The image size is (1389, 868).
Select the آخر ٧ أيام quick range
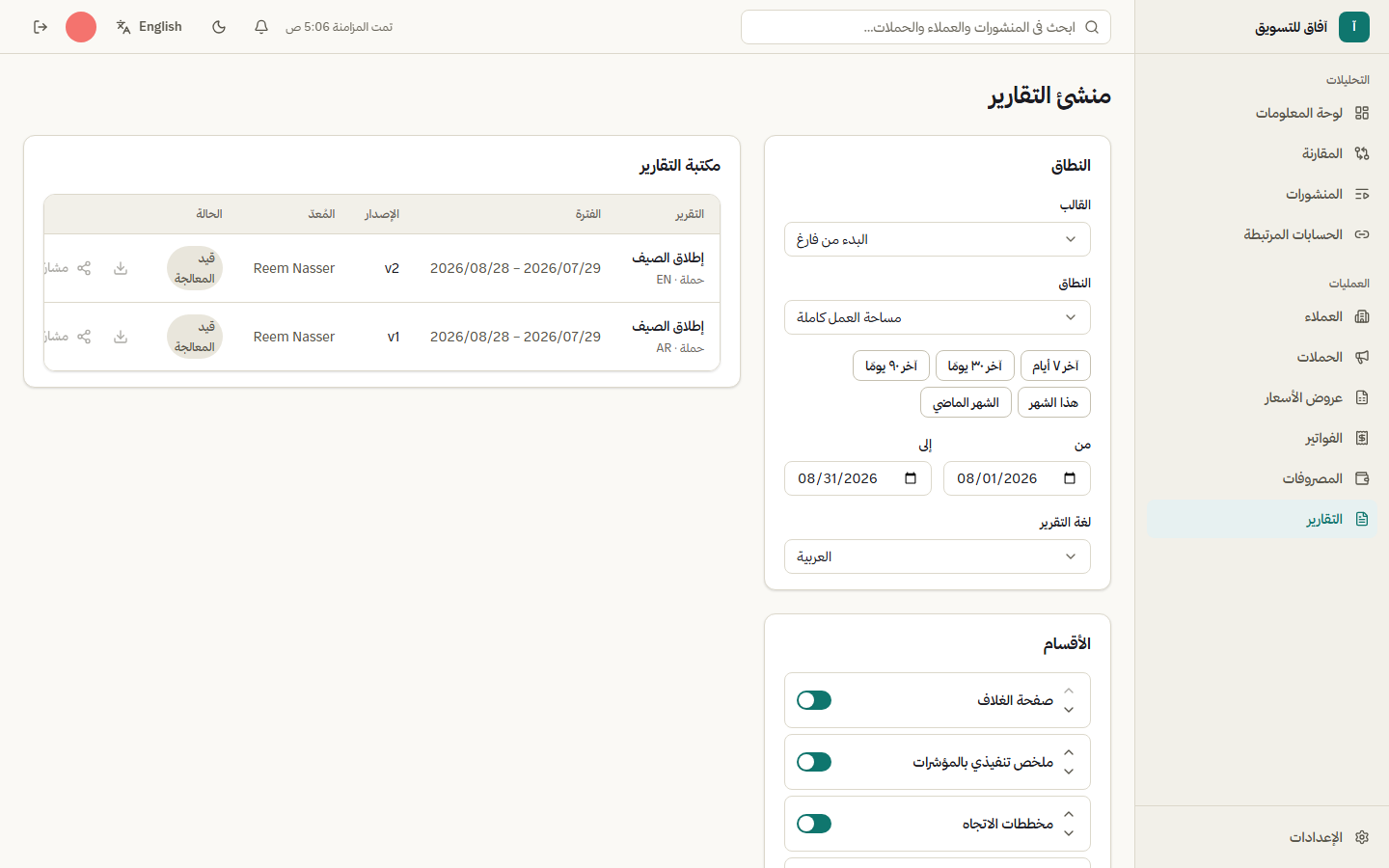pyautogui.click(x=1055, y=366)
